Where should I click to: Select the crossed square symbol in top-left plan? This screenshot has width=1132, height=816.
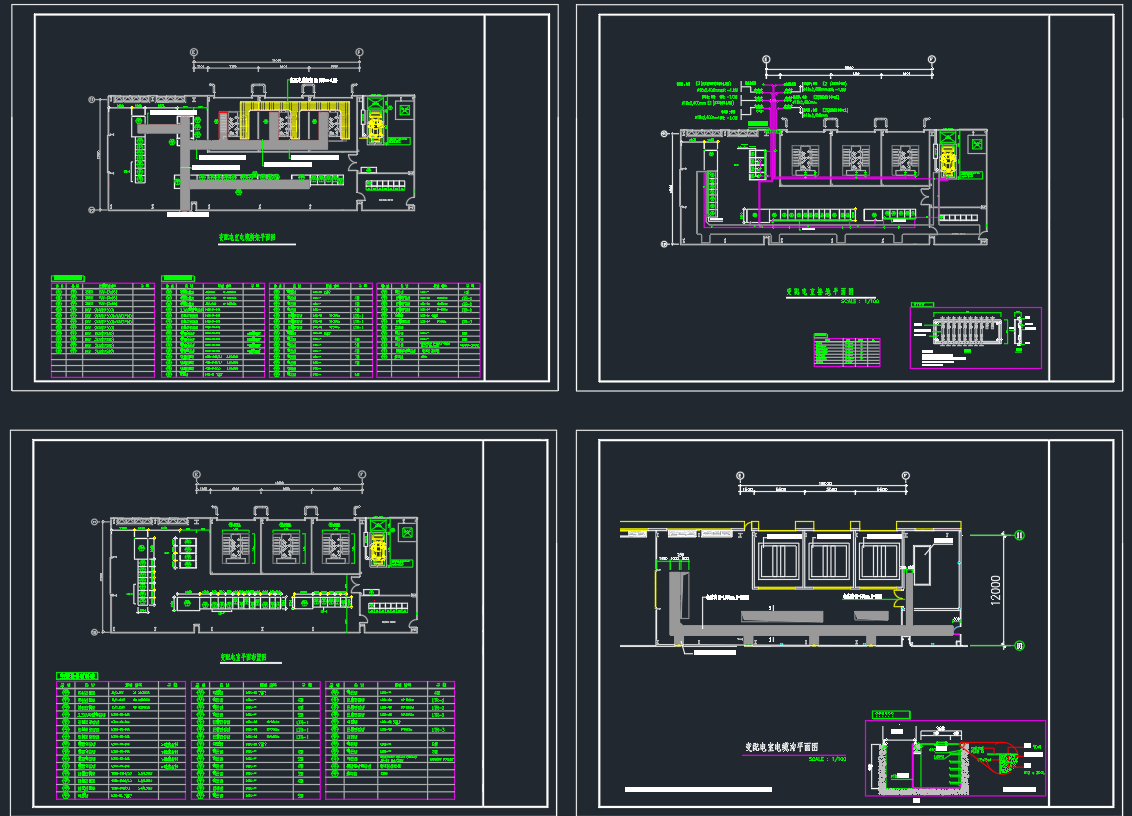405,110
